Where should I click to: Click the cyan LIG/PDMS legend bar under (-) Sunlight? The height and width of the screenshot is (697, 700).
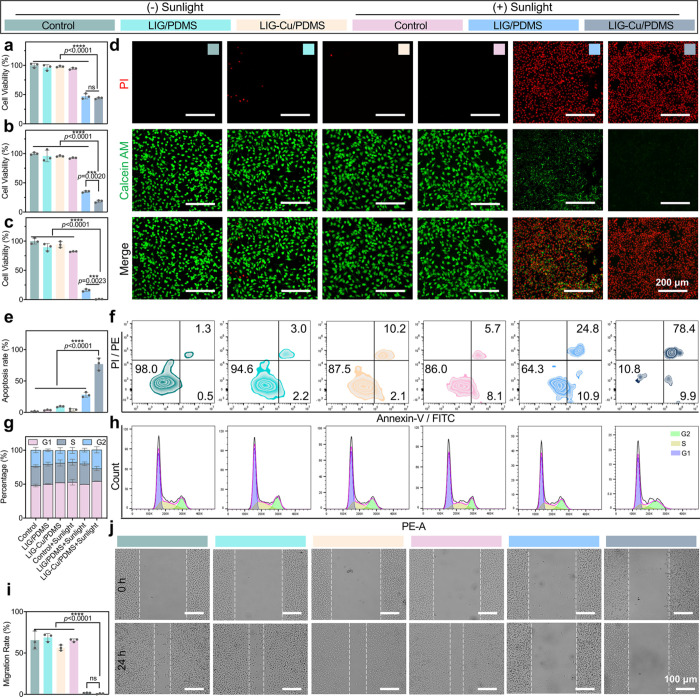[175, 25]
